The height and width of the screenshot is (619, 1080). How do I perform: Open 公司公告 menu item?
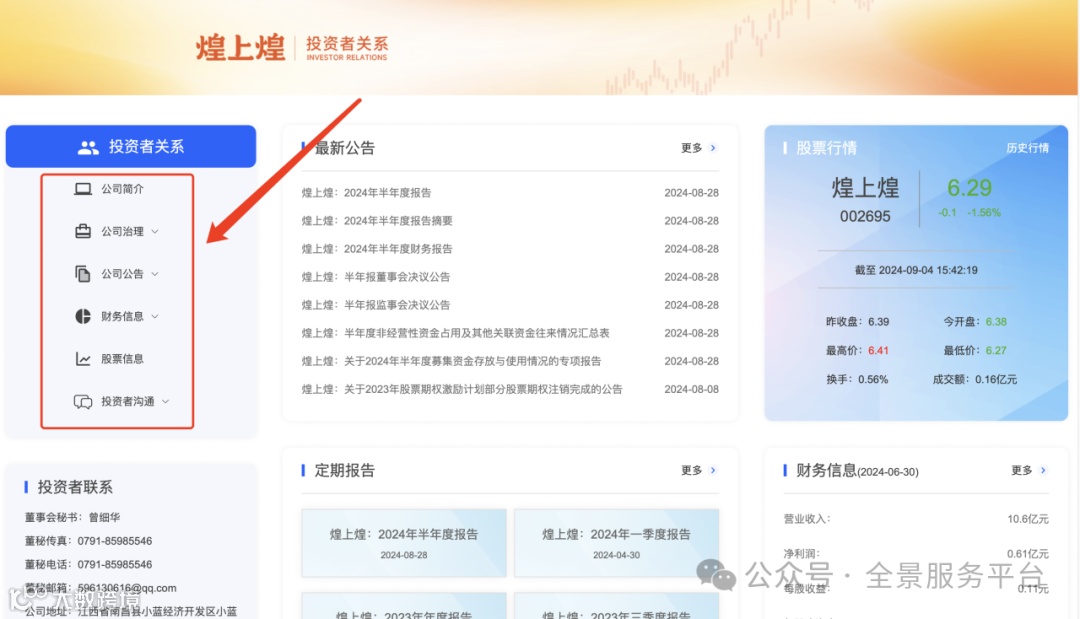(x=123, y=274)
